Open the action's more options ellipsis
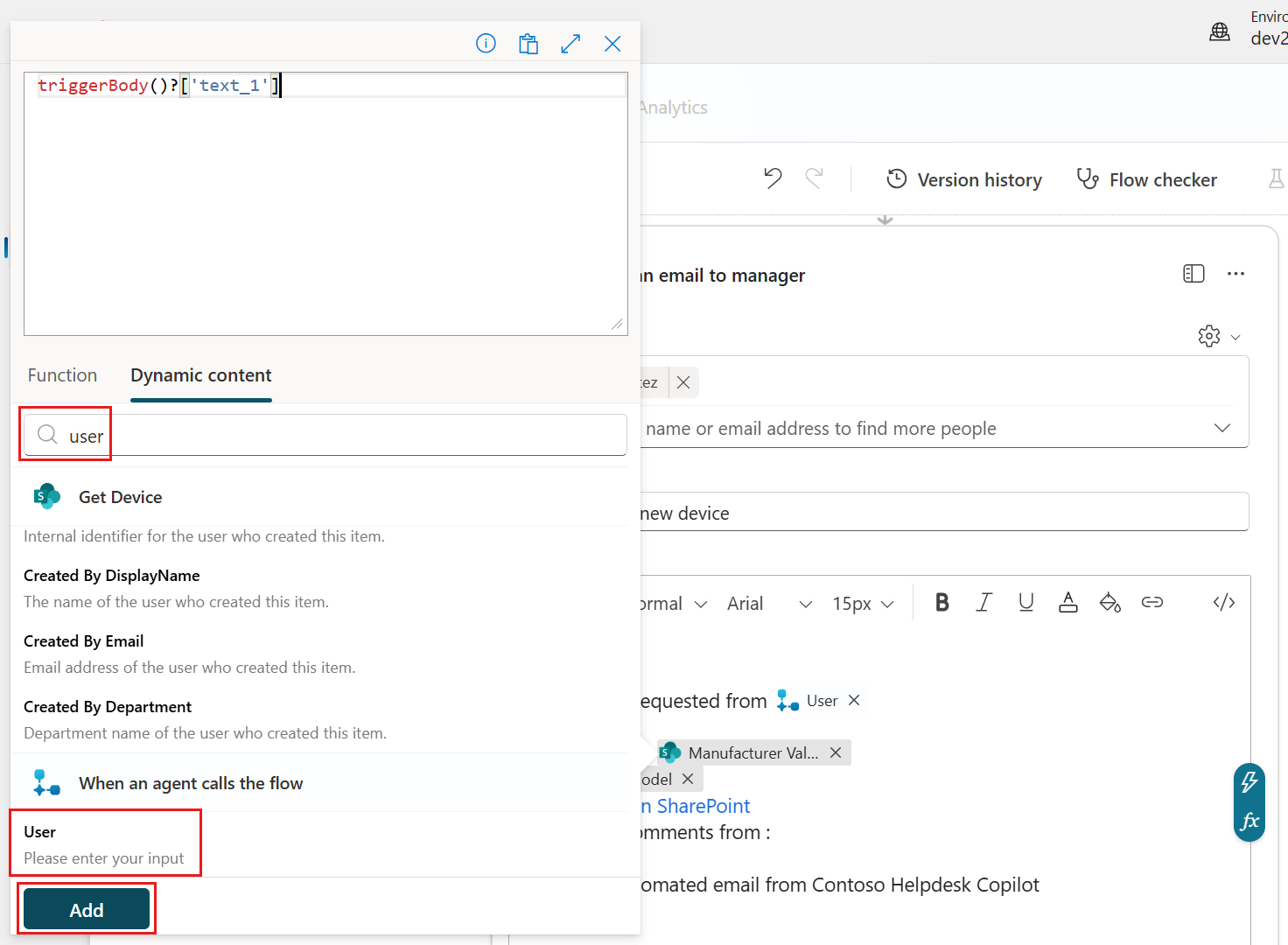 click(x=1235, y=274)
